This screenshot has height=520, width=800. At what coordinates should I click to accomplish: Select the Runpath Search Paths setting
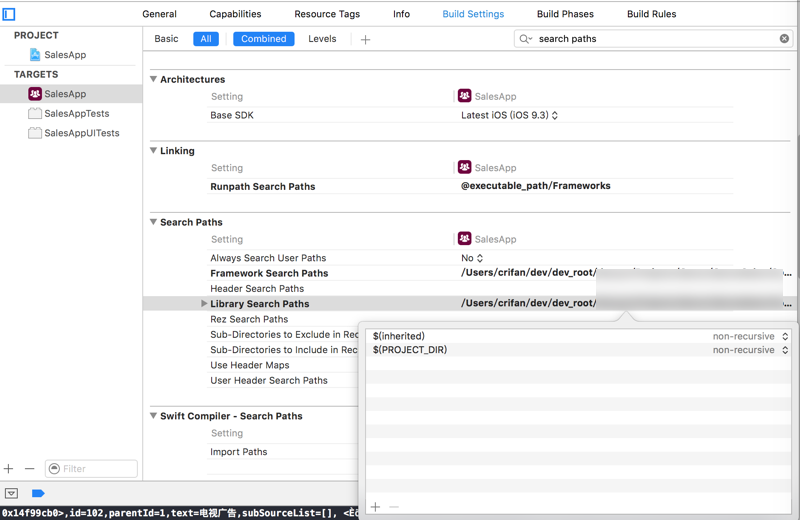click(x=263, y=187)
